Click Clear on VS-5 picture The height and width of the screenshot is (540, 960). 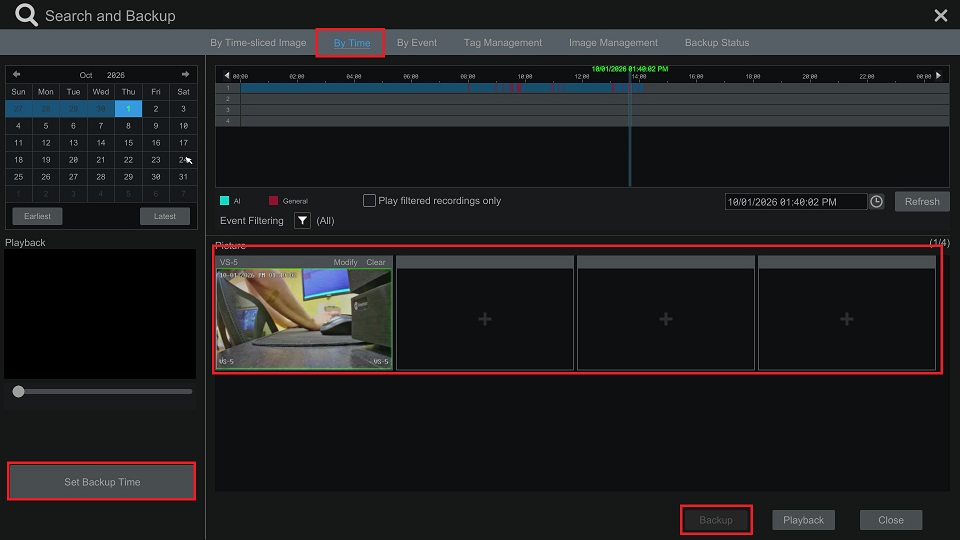point(376,262)
